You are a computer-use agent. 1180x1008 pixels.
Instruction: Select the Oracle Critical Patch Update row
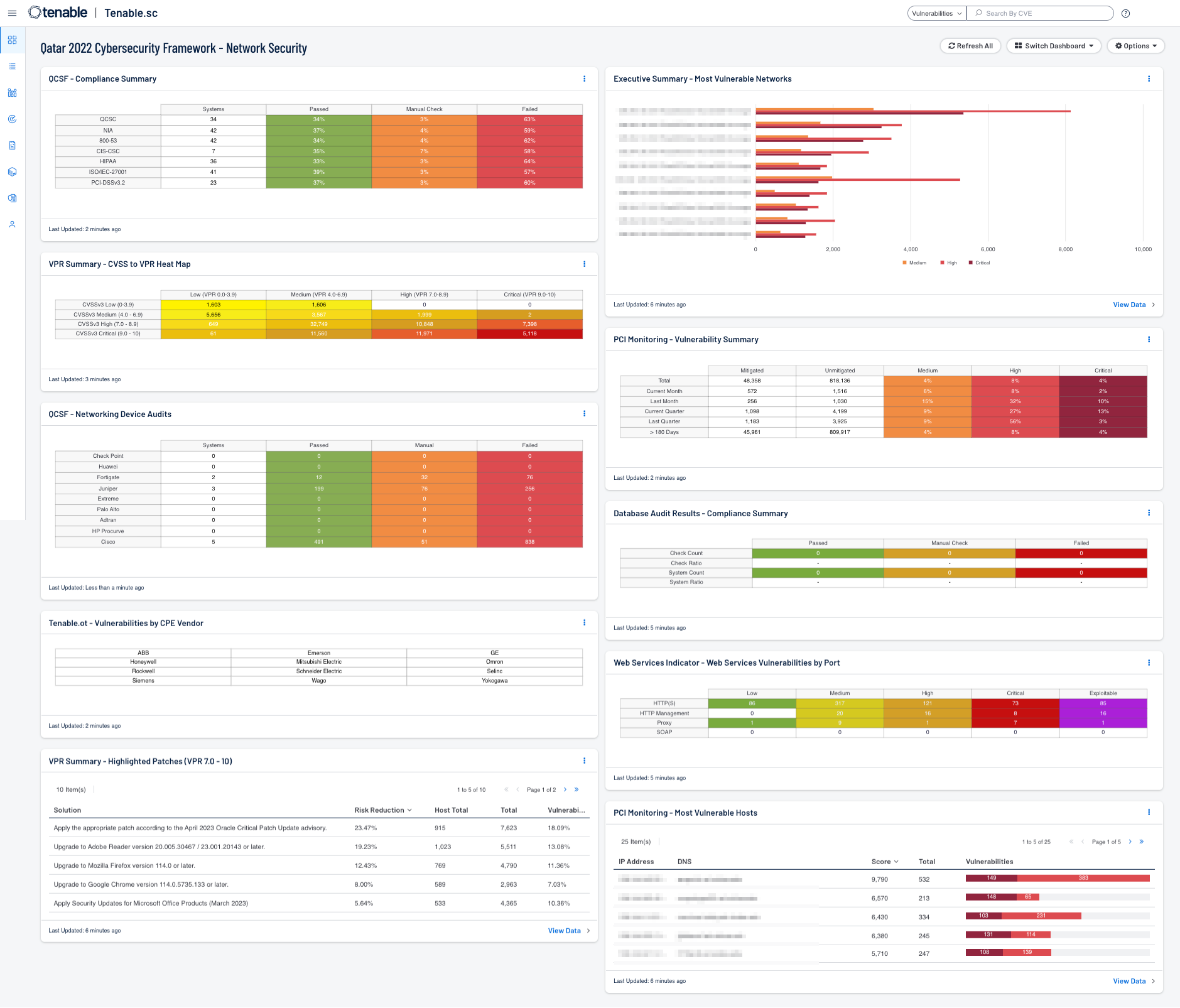click(x=319, y=828)
